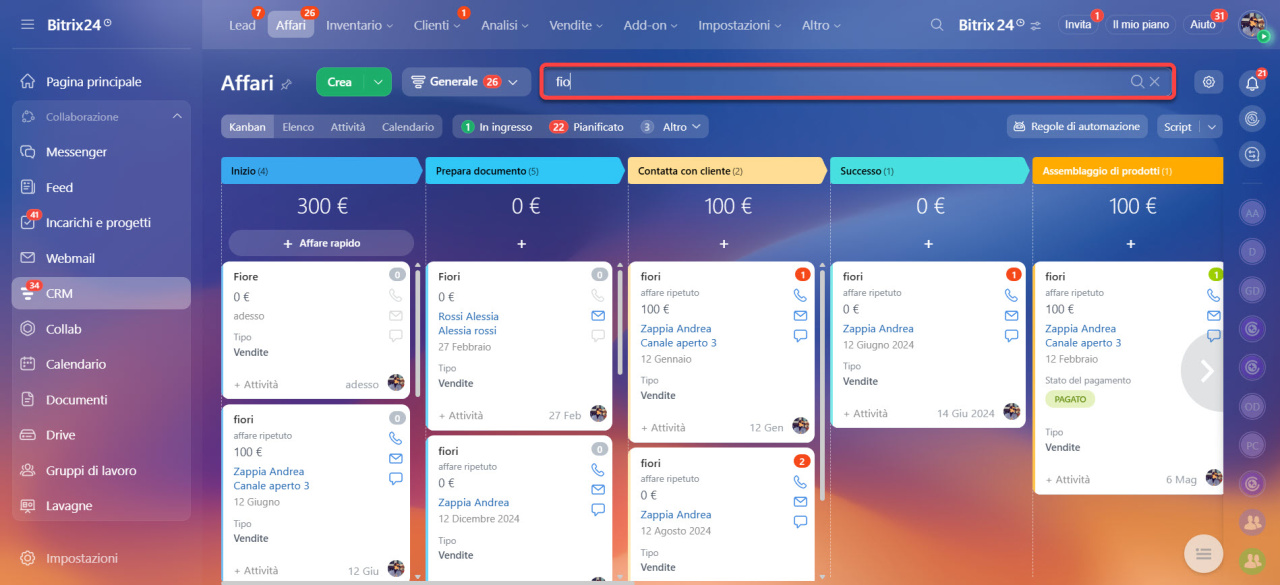This screenshot has width=1280, height=585.
Task: Clear the search field with the X icon
Action: pos(1154,82)
